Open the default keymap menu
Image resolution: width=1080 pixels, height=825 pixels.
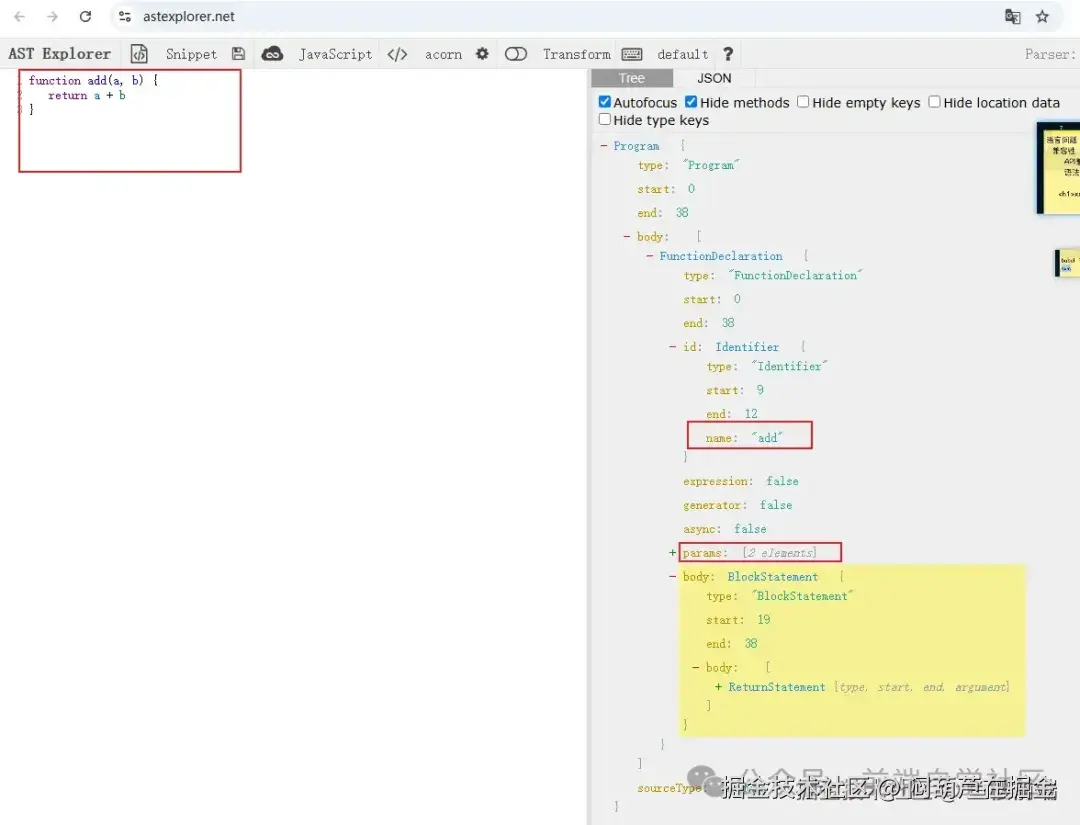point(682,54)
